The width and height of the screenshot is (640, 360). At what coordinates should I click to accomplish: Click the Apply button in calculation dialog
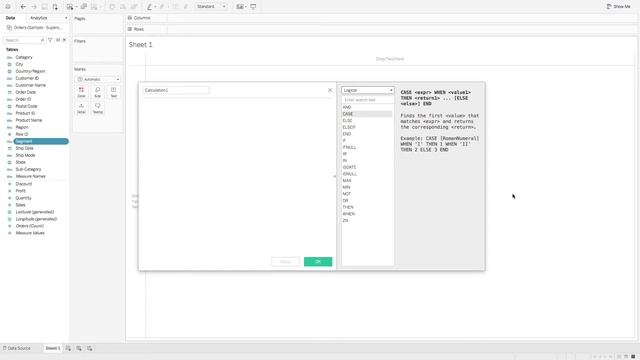click(285, 262)
